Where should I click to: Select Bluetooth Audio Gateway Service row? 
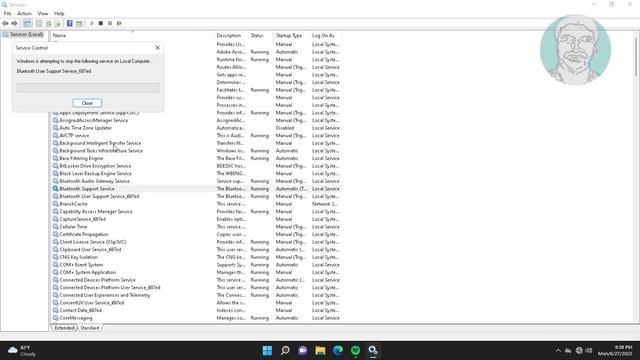pos(196,181)
